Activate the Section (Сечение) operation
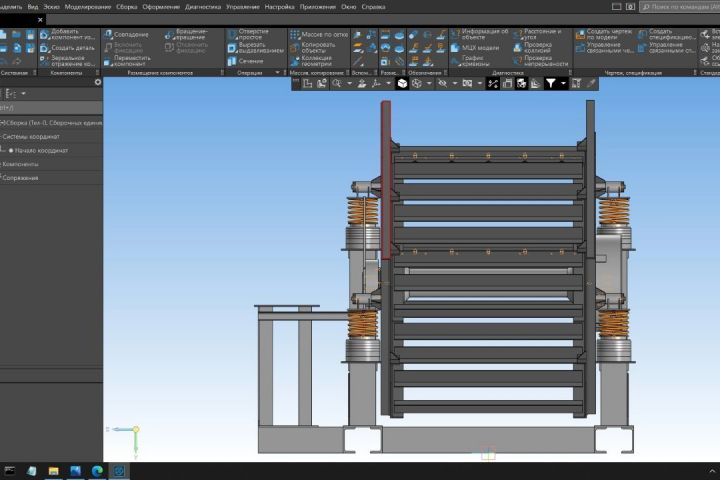Image resolution: width=720 pixels, height=480 pixels. 250,61
